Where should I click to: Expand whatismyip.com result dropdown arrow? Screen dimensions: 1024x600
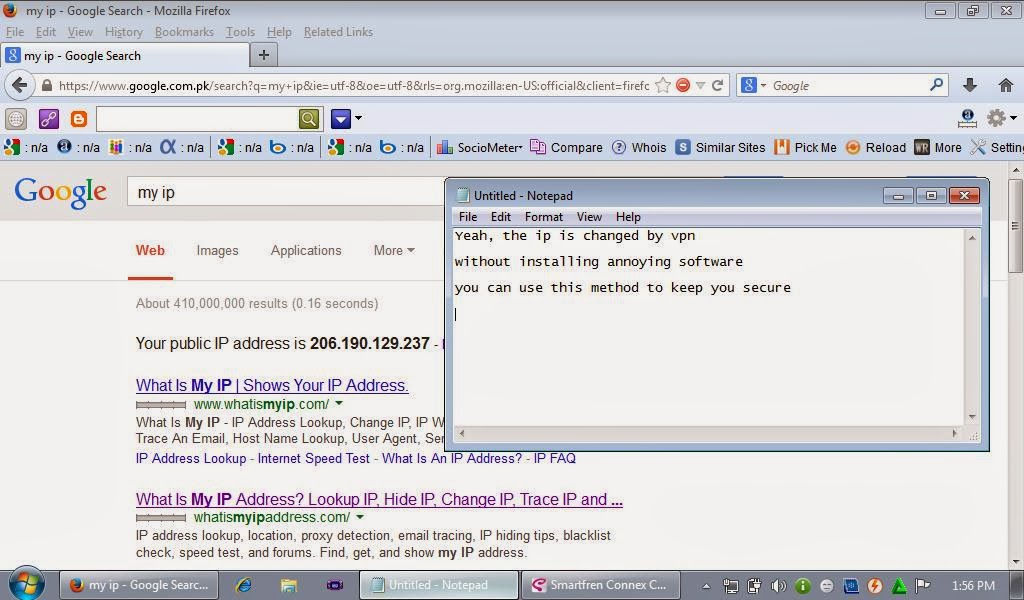(338, 403)
